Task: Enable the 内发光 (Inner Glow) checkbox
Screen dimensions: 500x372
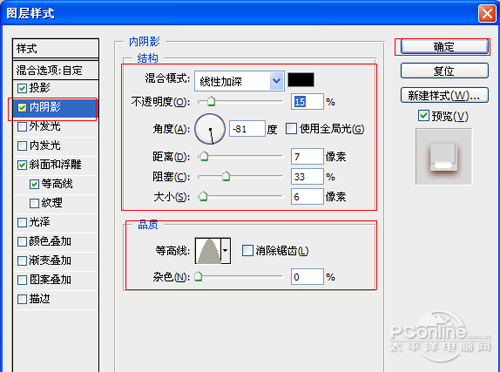Action: pos(22,146)
